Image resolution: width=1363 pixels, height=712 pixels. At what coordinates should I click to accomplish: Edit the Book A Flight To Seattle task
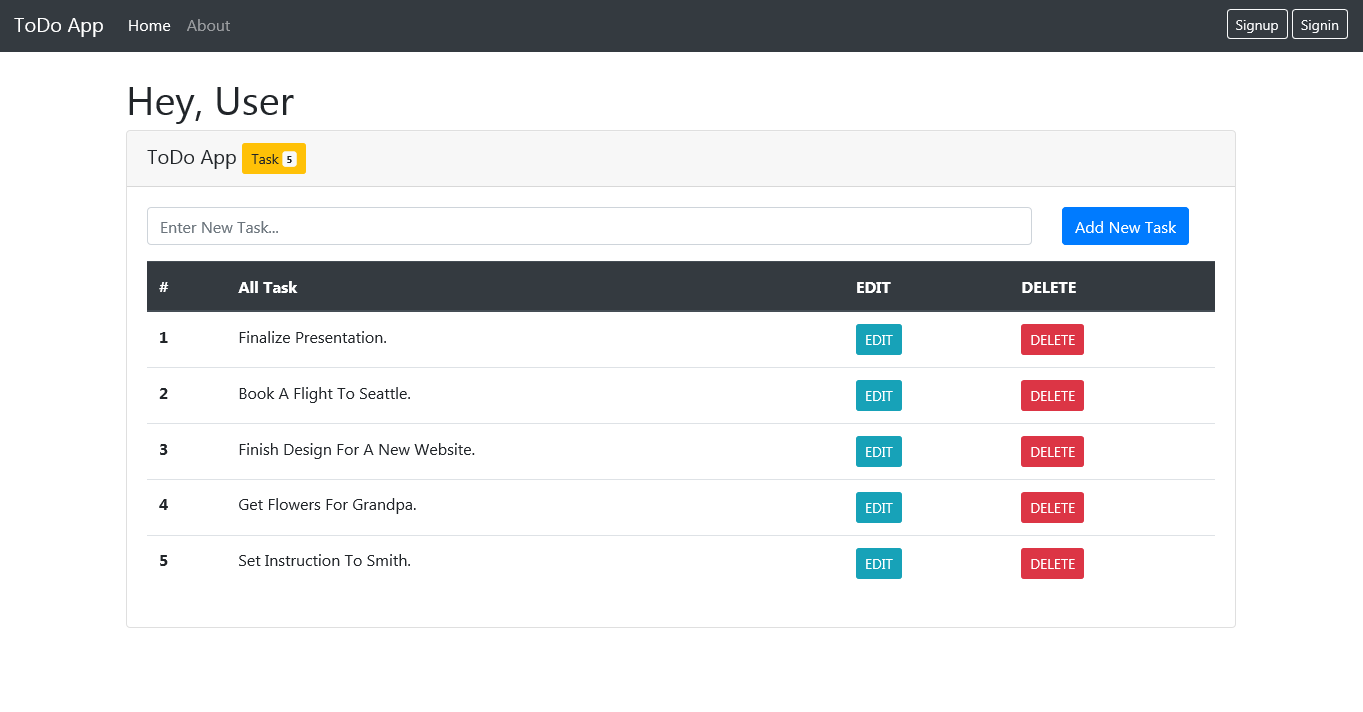click(x=879, y=396)
